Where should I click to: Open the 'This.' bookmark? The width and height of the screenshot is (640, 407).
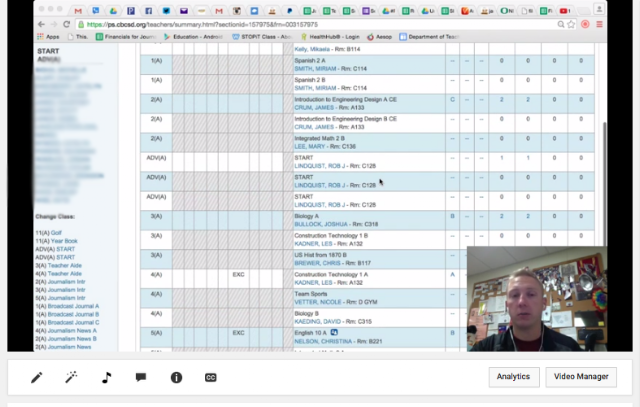pyautogui.click(x=78, y=37)
